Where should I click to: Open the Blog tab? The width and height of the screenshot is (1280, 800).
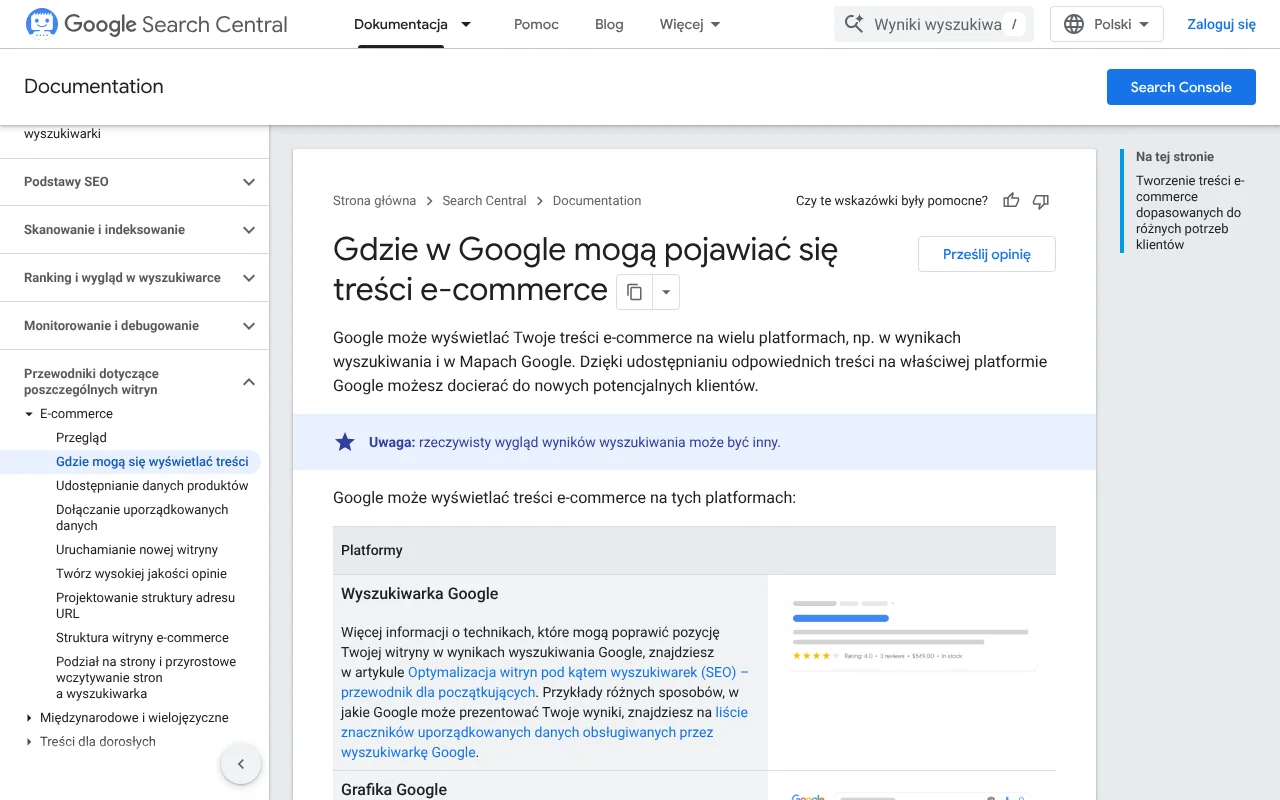point(609,24)
